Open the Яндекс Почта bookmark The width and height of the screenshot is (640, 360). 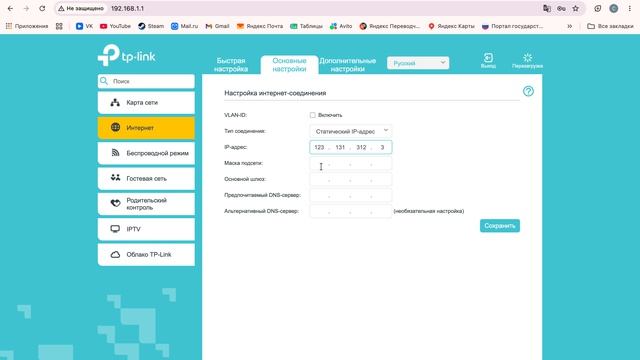[x=260, y=26]
